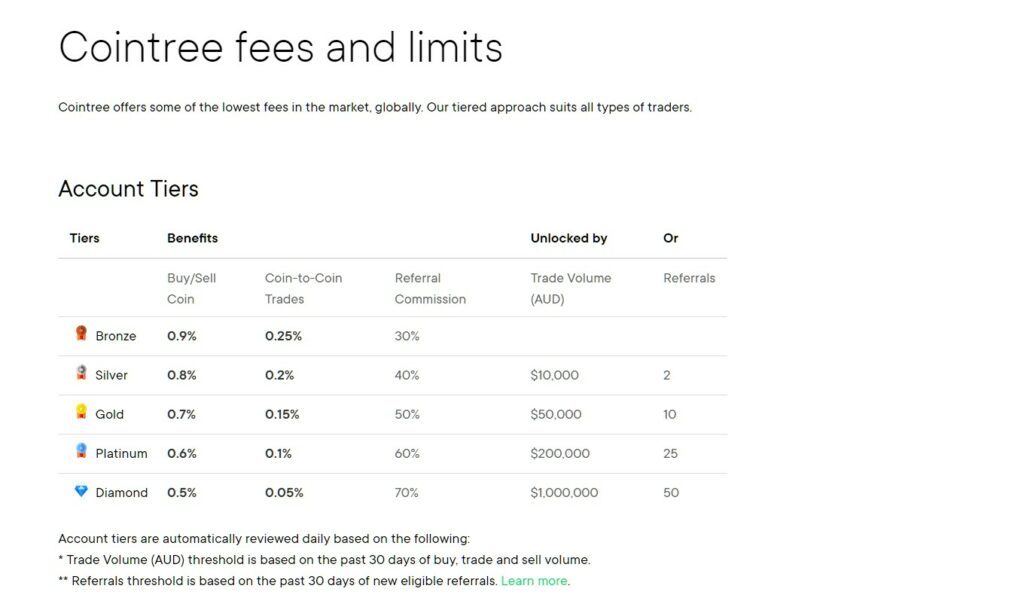The width and height of the screenshot is (1024, 610).
Task: Click Silver trade volume $10,000
Action: pos(554,375)
